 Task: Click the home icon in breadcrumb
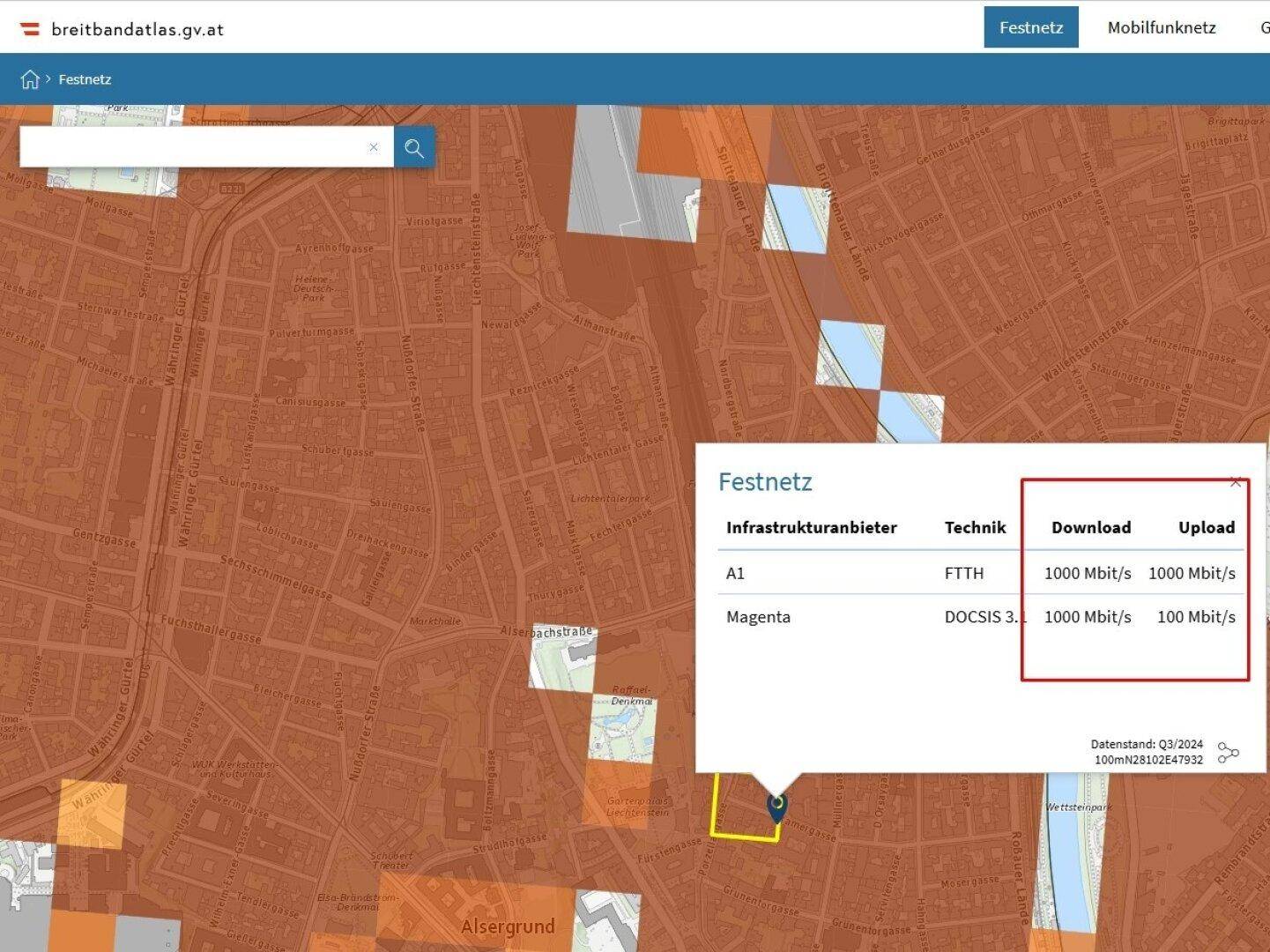(30, 79)
